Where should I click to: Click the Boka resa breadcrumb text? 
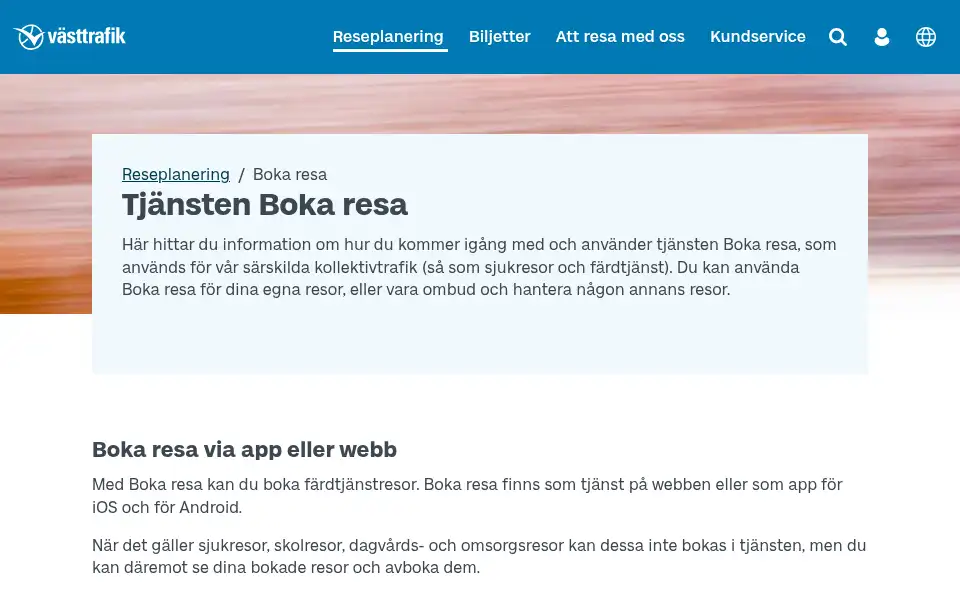coord(290,174)
